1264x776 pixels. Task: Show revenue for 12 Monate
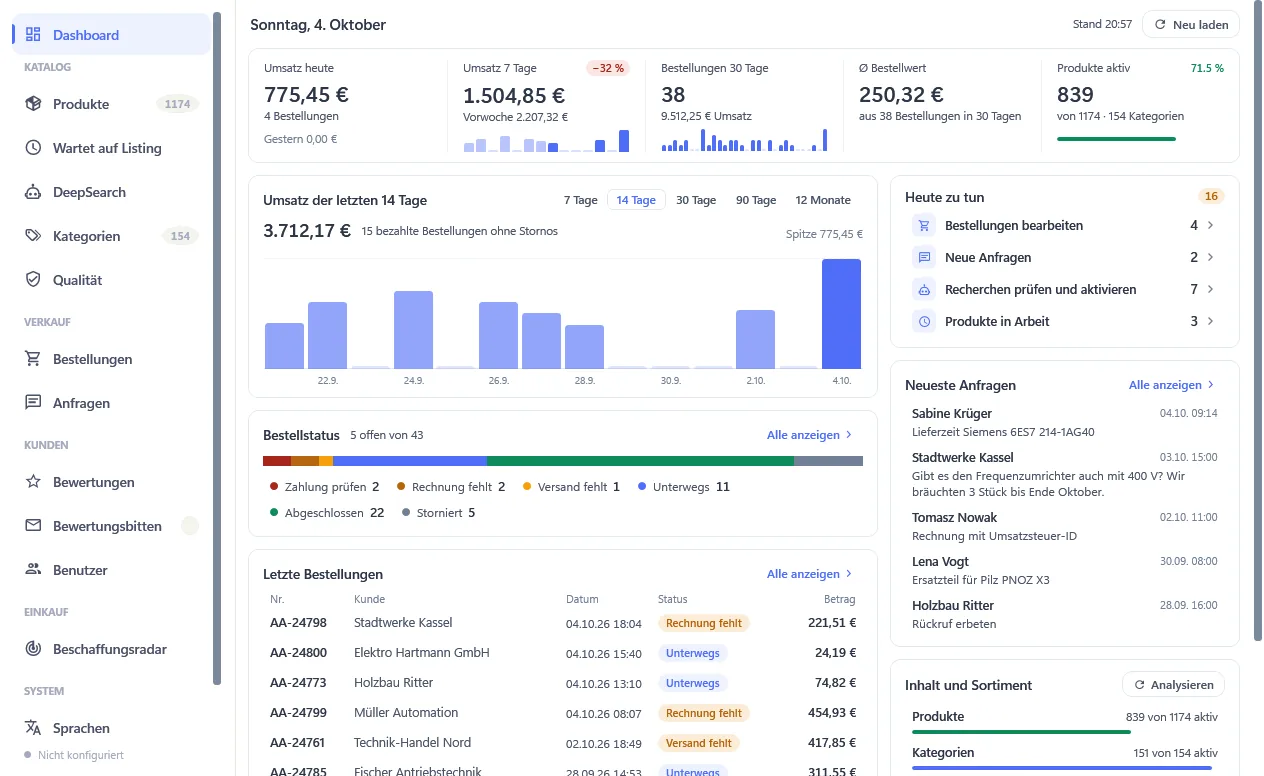[x=823, y=200]
